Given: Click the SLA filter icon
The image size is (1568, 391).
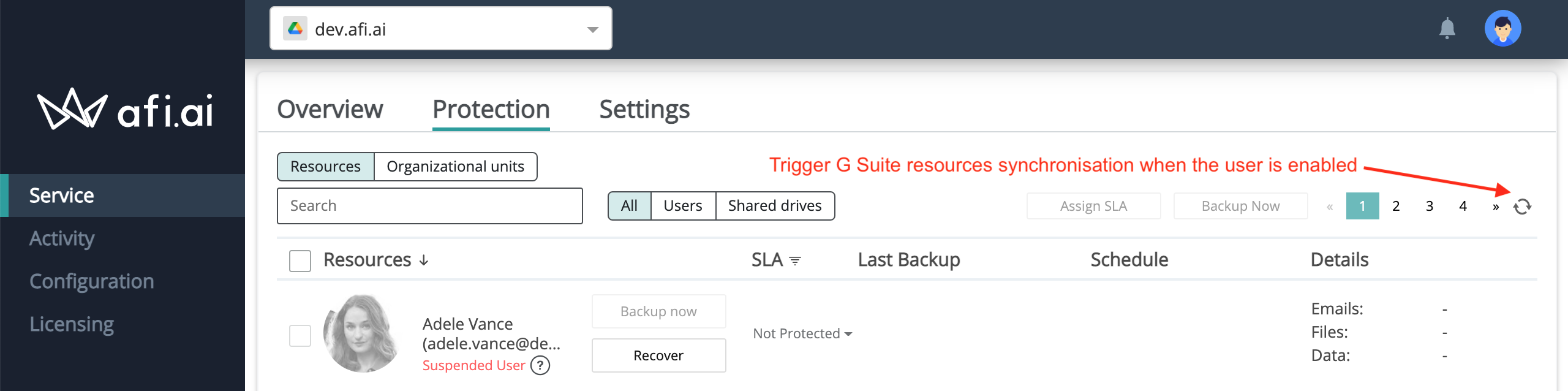Looking at the screenshot, I should tap(795, 260).
